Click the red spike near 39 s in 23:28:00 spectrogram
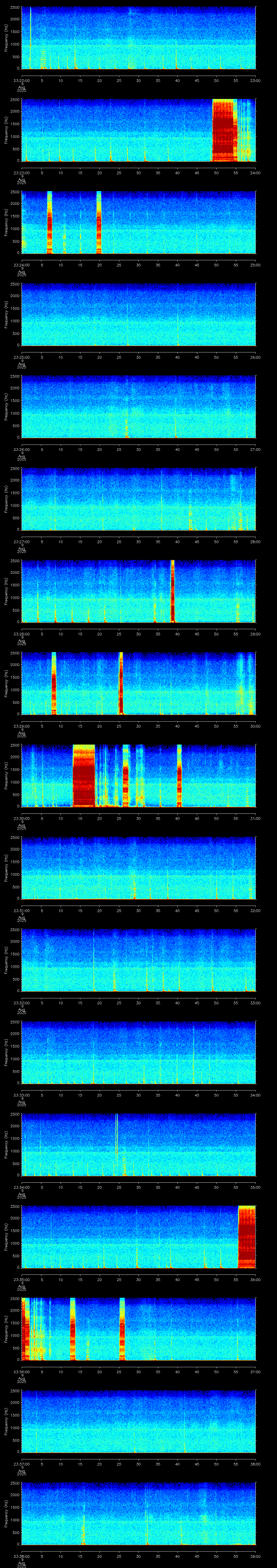 [x=173, y=591]
